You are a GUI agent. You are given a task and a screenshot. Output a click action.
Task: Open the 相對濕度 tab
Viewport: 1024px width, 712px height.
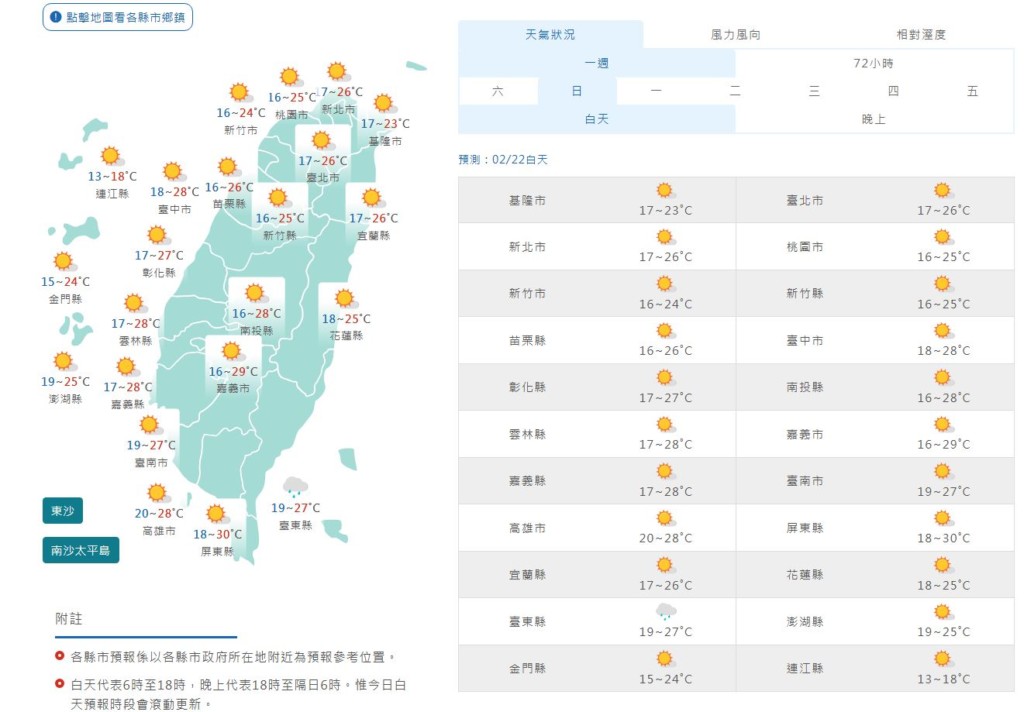(920, 34)
